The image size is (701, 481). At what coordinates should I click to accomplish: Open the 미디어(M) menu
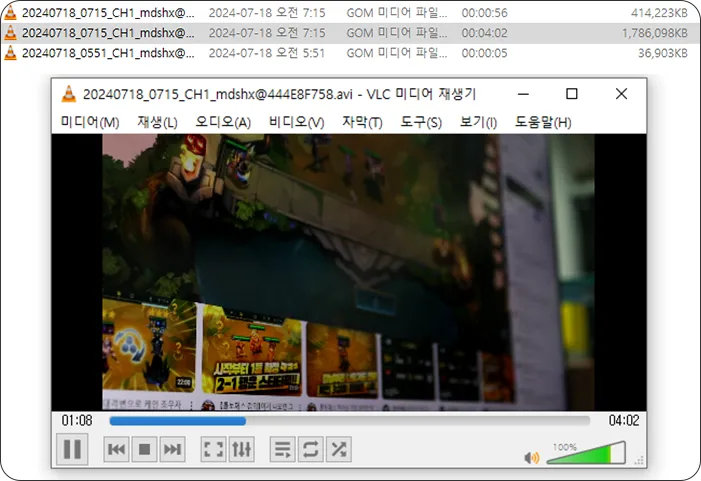(x=89, y=122)
